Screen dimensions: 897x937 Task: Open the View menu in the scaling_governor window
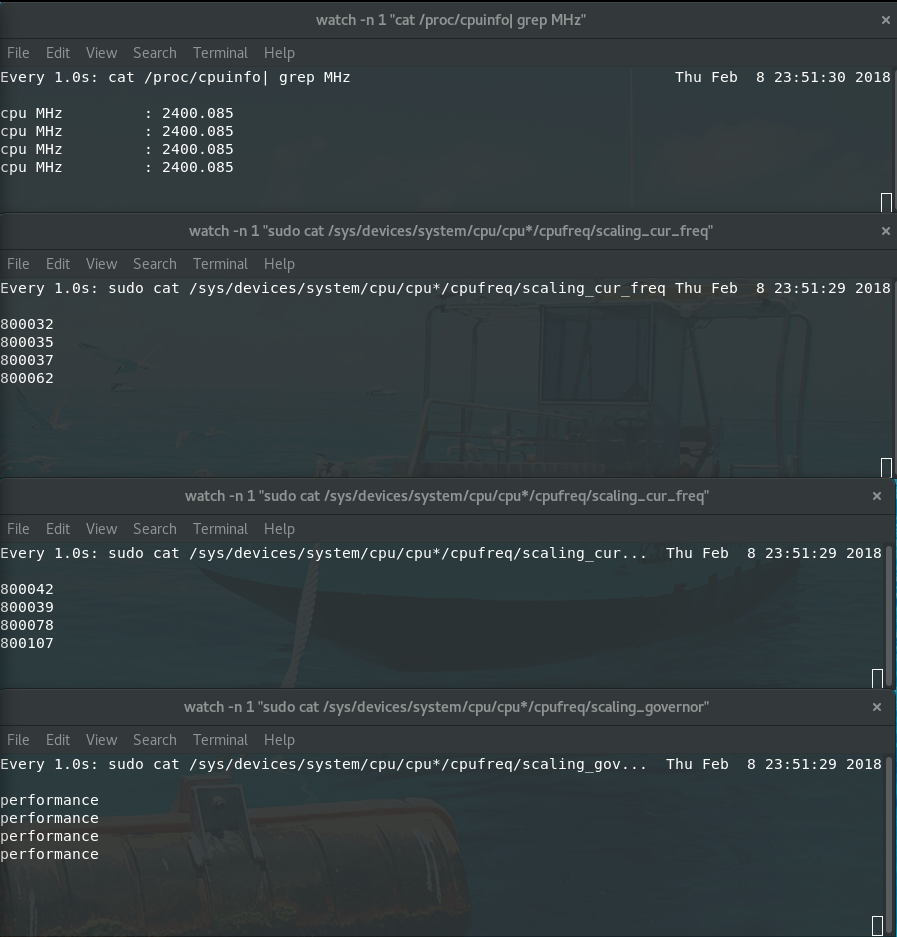(100, 739)
